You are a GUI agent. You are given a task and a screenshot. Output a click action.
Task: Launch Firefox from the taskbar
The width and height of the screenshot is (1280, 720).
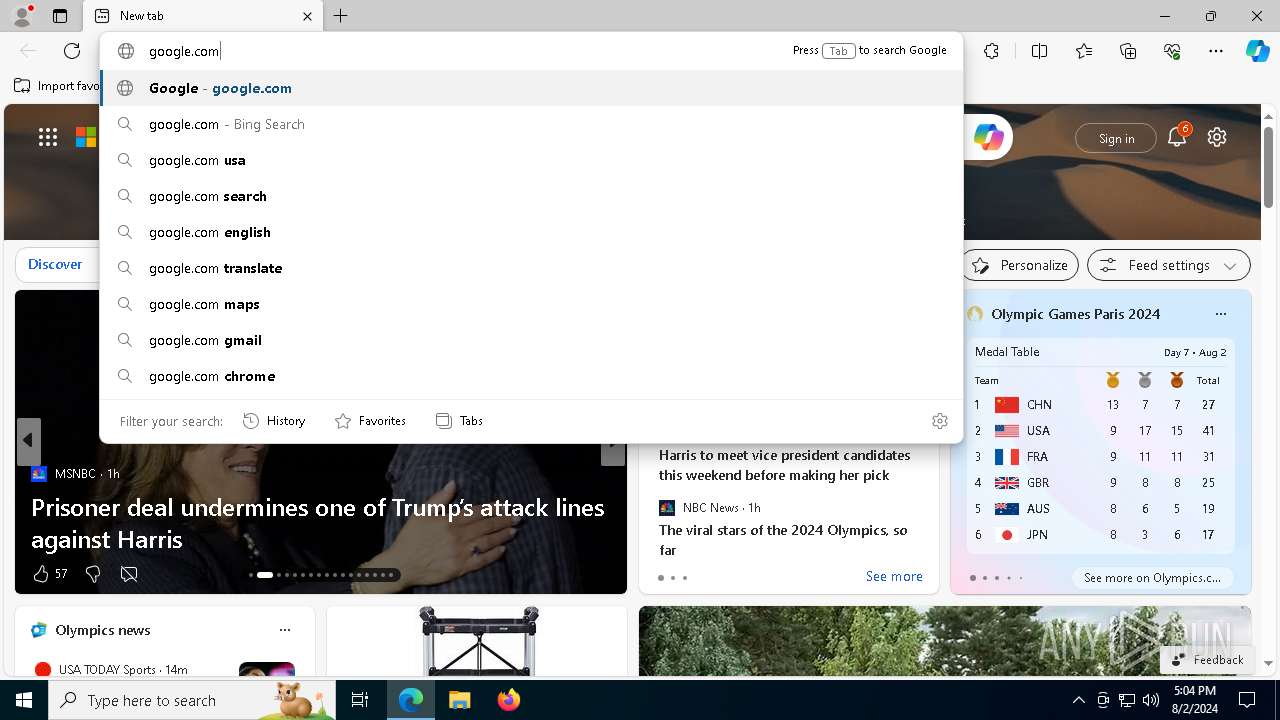coord(508,700)
